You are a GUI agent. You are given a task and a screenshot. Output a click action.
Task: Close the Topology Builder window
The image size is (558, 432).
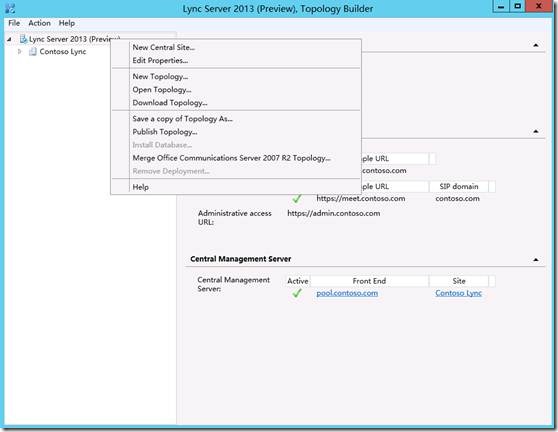point(539,6)
